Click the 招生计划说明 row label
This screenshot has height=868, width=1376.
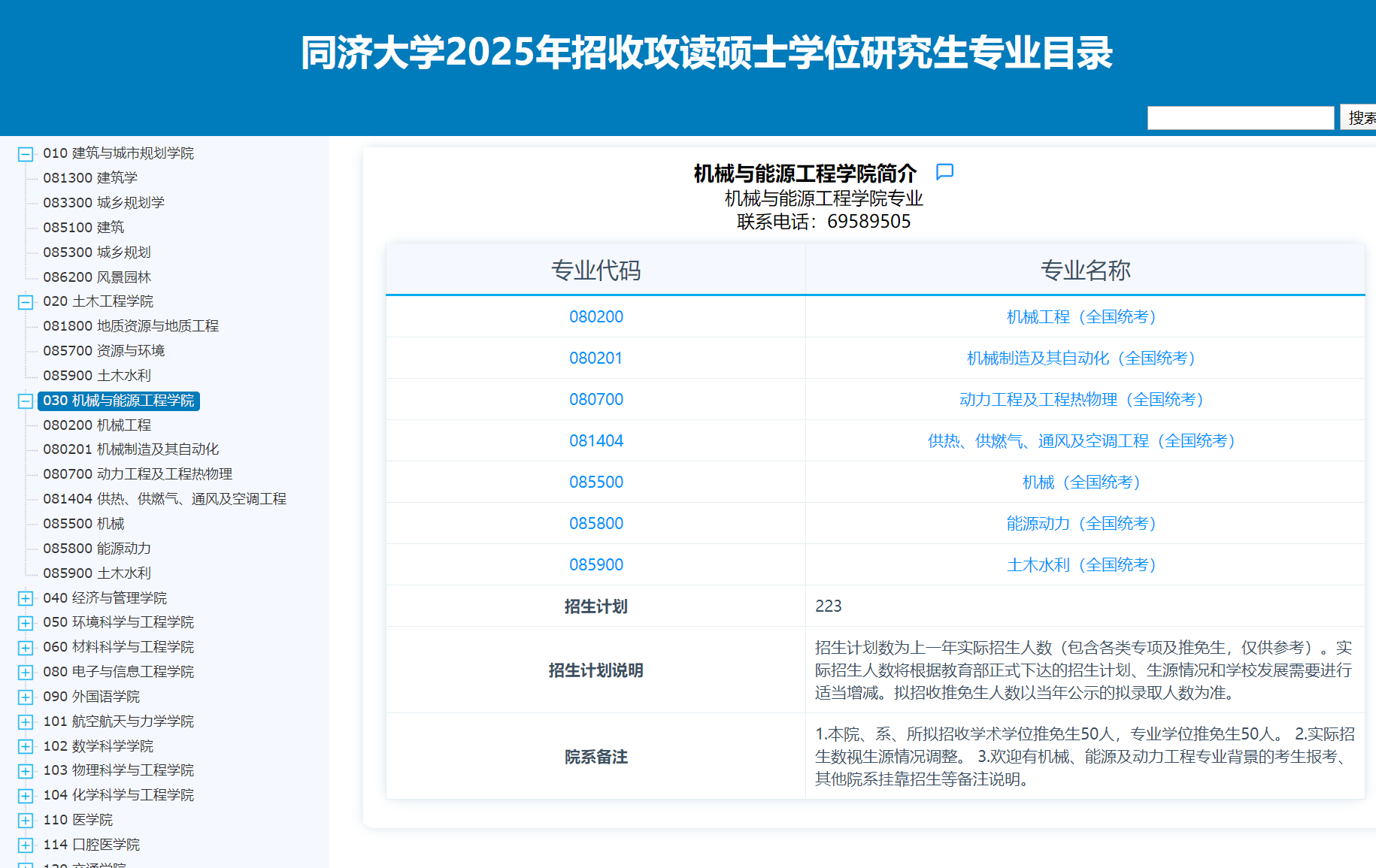[x=596, y=670]
